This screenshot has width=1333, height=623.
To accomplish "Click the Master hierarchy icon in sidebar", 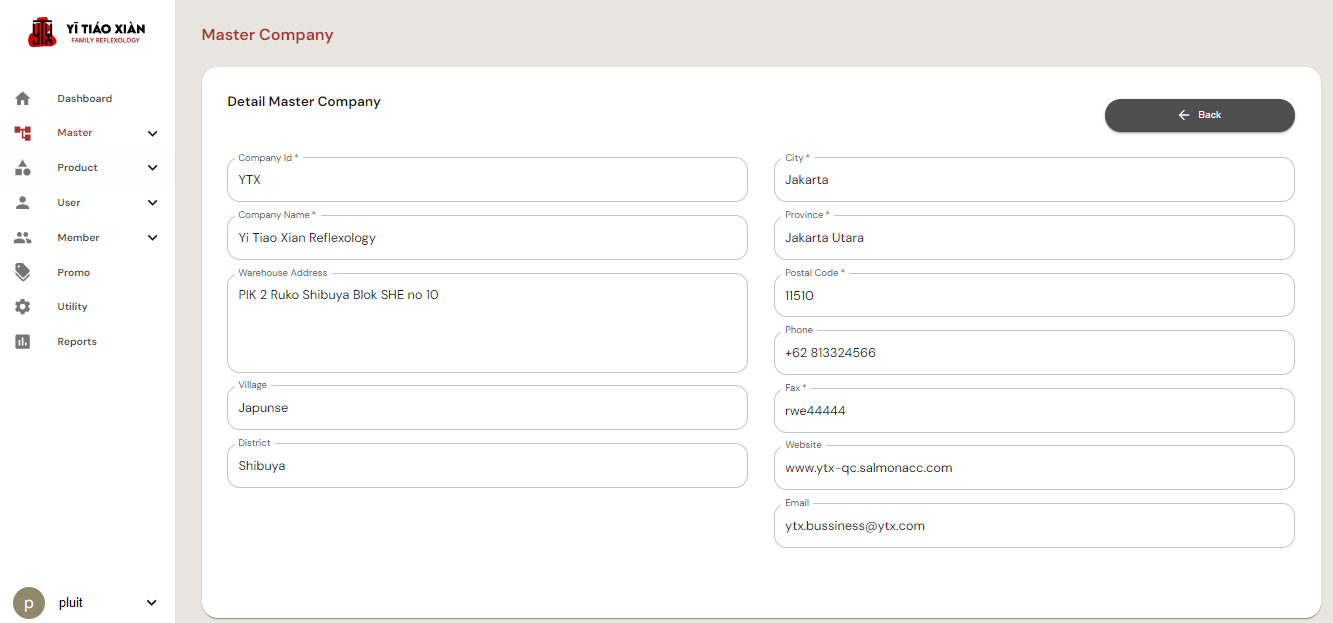I will pos(22,133).
